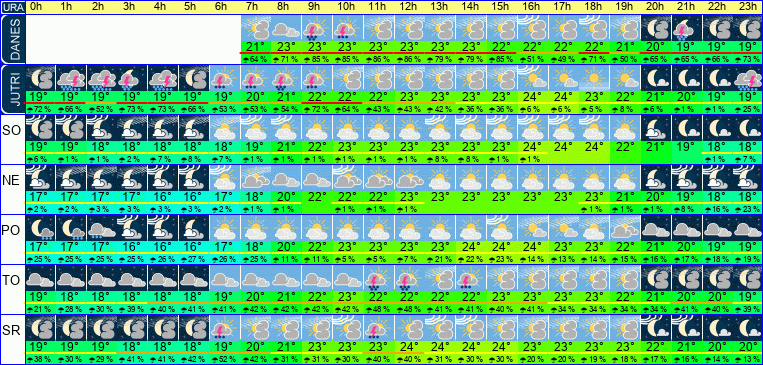The width and height of the screenshot is (763, 365).
Task: Click the 12h column header
Action: (x=409, y=7)
